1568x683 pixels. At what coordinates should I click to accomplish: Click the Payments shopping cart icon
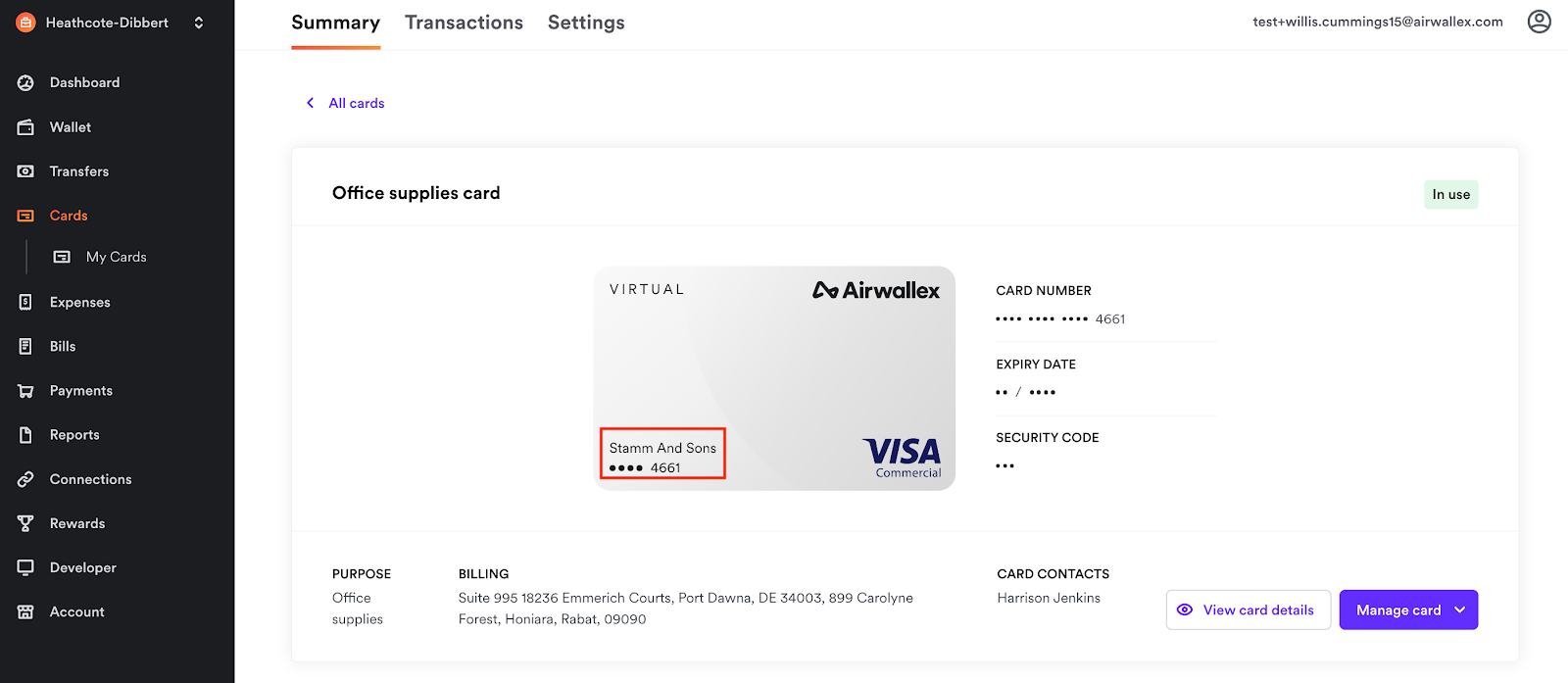(25, 391)
